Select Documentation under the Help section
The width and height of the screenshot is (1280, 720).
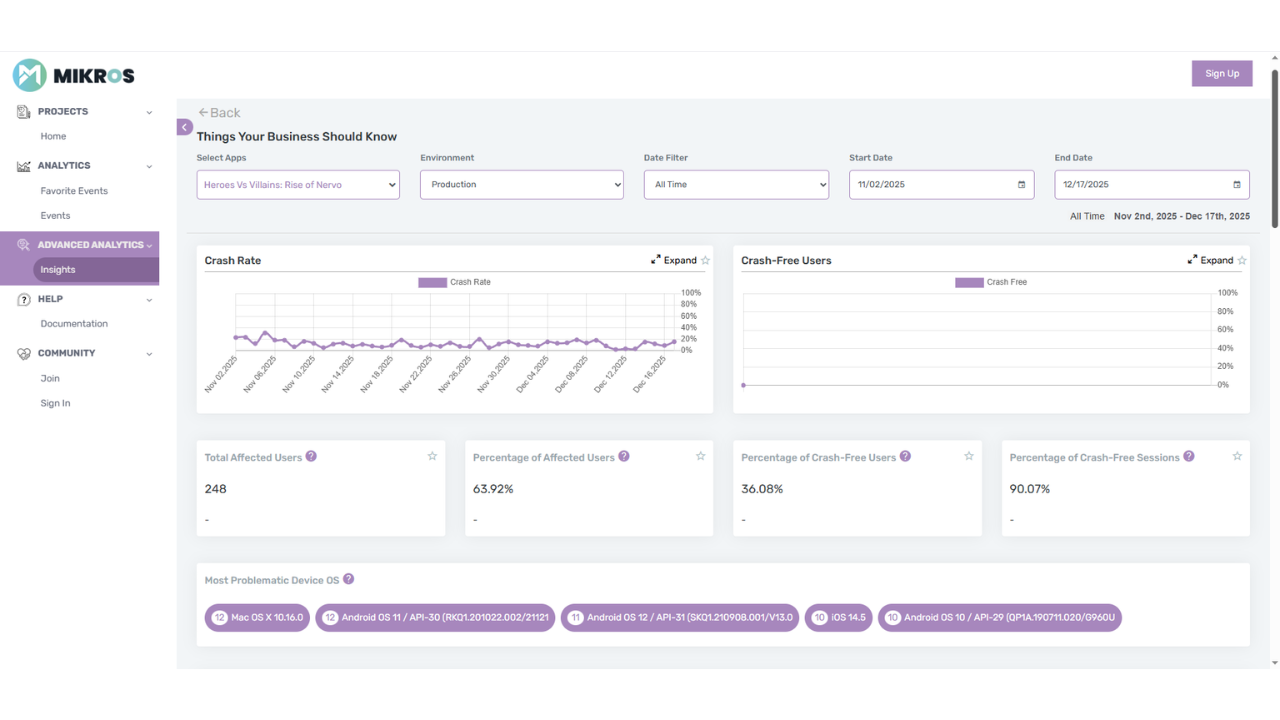(x=74, y=324)
